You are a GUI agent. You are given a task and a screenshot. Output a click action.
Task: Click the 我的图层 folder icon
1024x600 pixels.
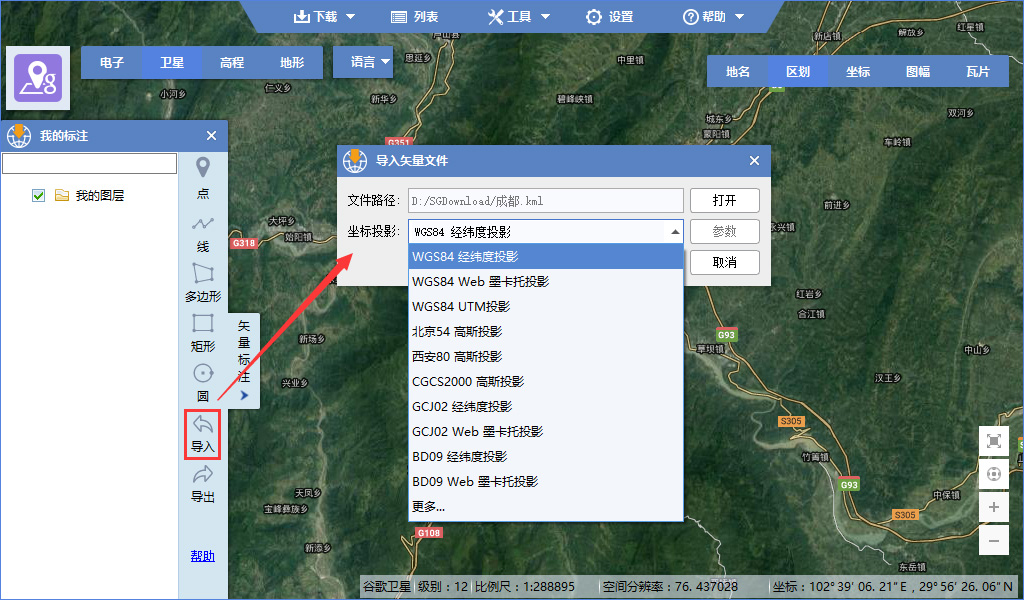(62, 195)
